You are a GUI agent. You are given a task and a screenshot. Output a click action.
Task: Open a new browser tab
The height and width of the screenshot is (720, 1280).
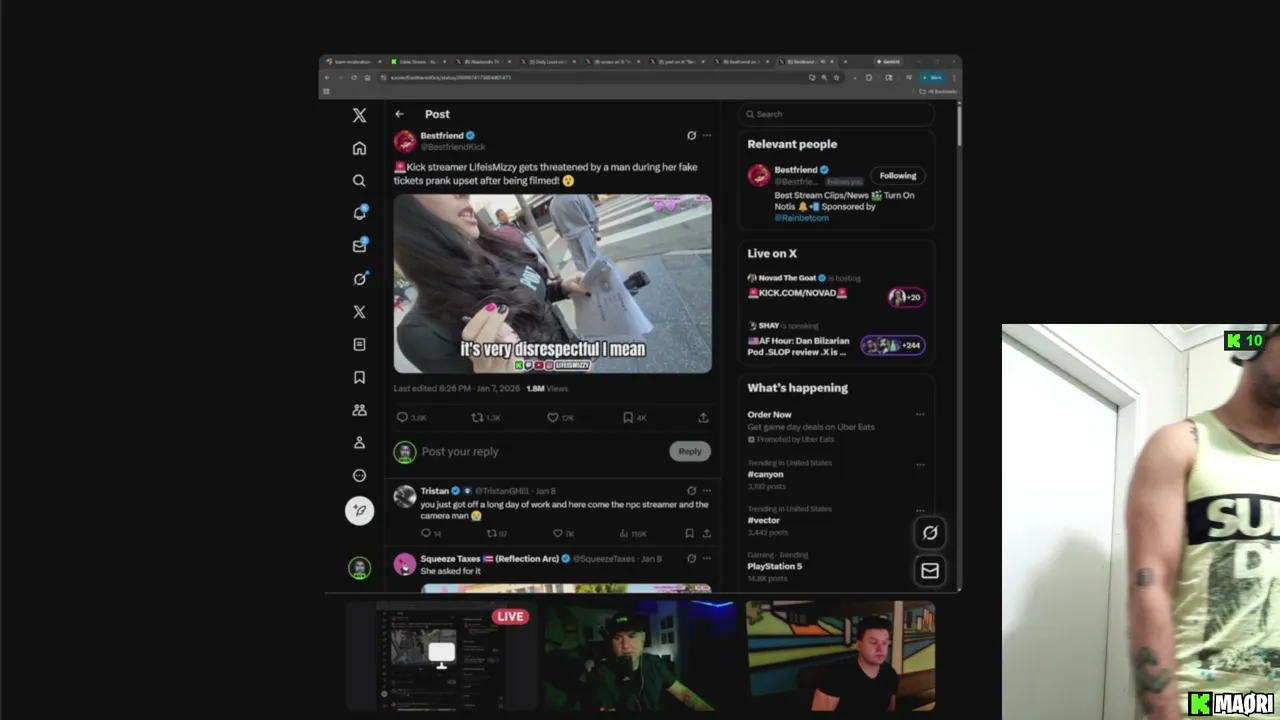(845, 61)
